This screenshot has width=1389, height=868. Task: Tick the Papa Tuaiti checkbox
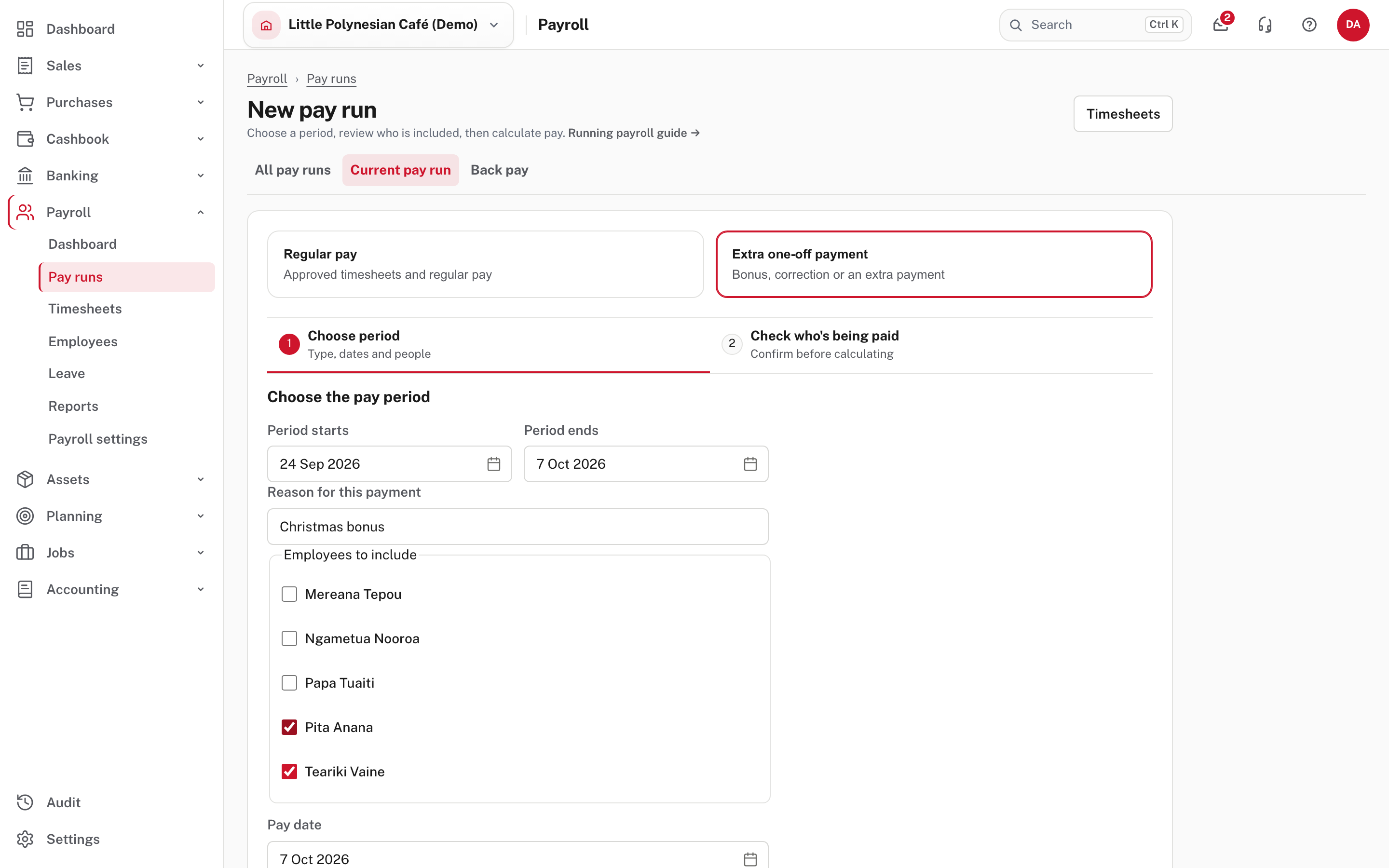[x=289, y=682]
